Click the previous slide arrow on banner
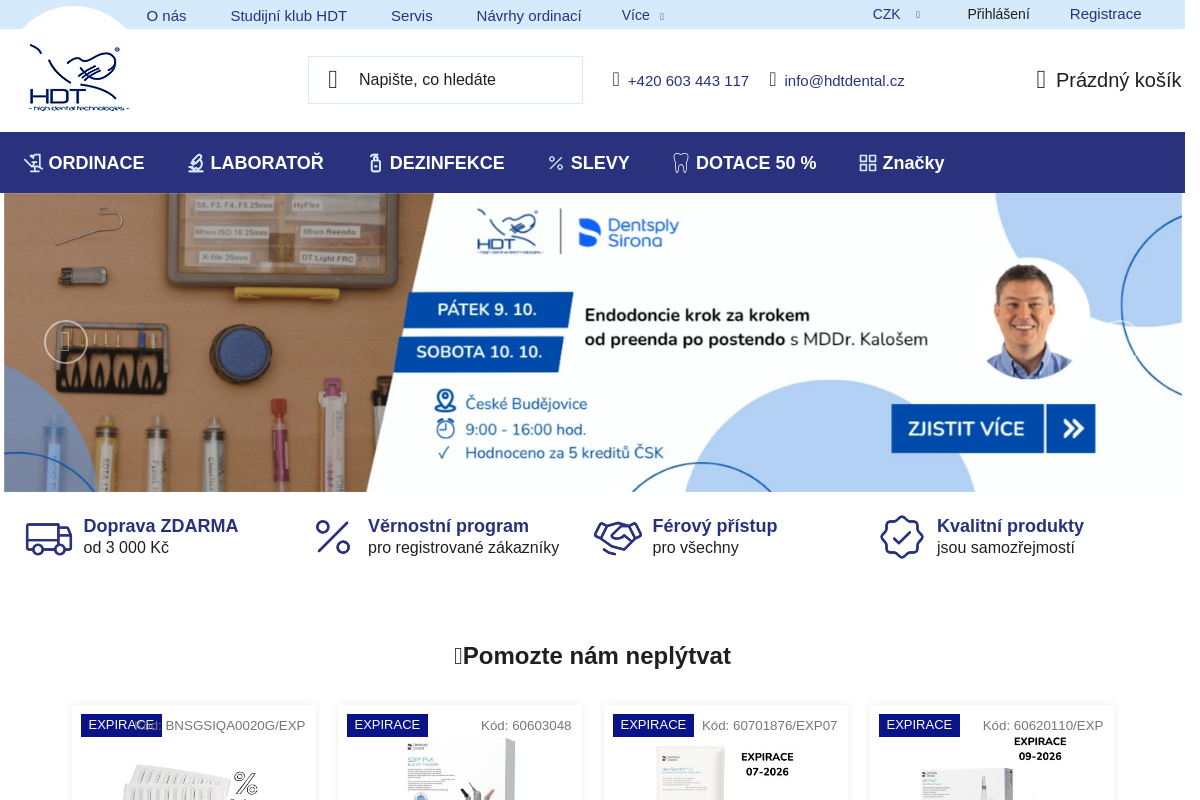 (66, 342)
